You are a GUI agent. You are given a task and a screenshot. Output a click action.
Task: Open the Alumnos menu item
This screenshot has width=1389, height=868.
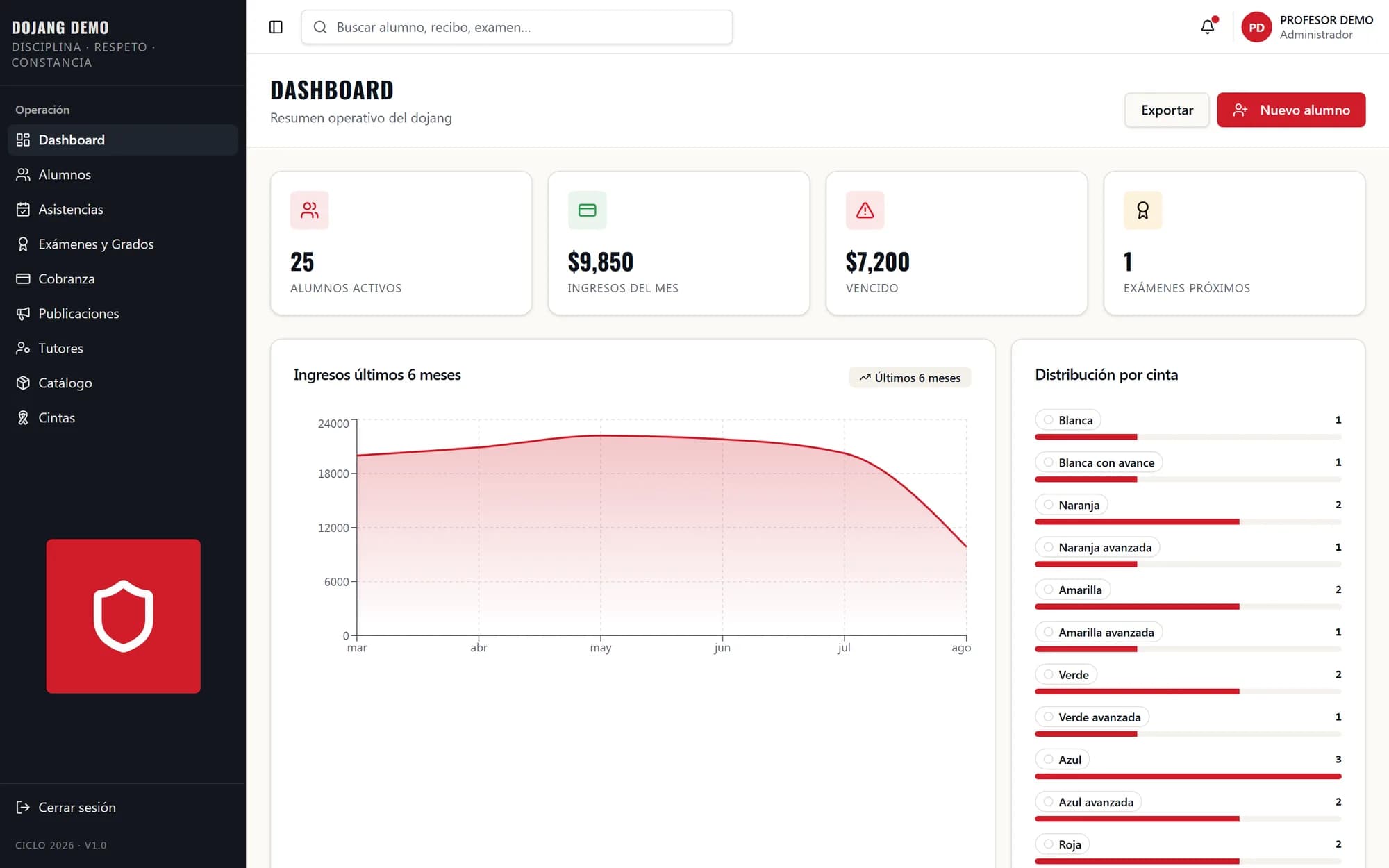(x=123, y=174)
